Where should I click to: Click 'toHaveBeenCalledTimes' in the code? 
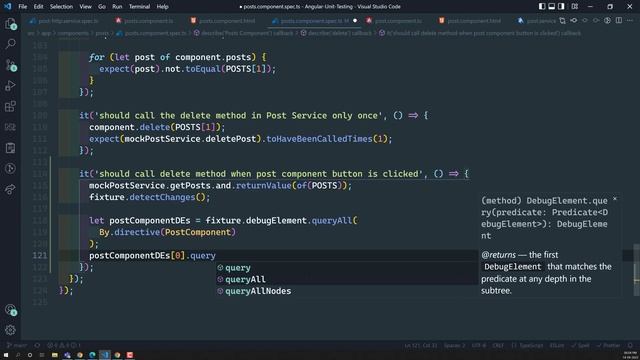319,139
